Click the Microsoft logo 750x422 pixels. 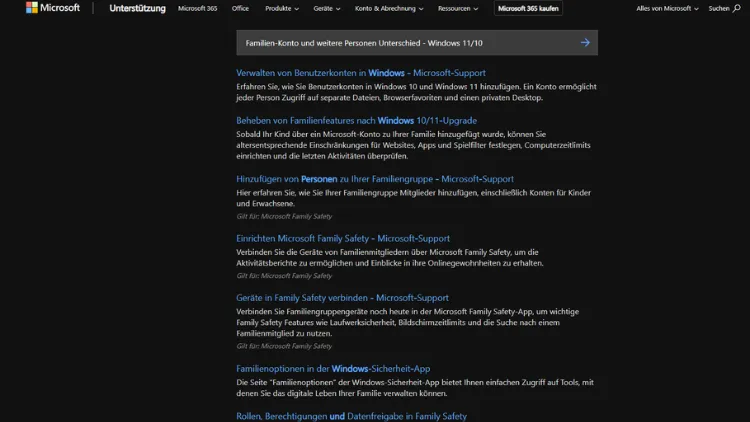[x=53, y=8]
